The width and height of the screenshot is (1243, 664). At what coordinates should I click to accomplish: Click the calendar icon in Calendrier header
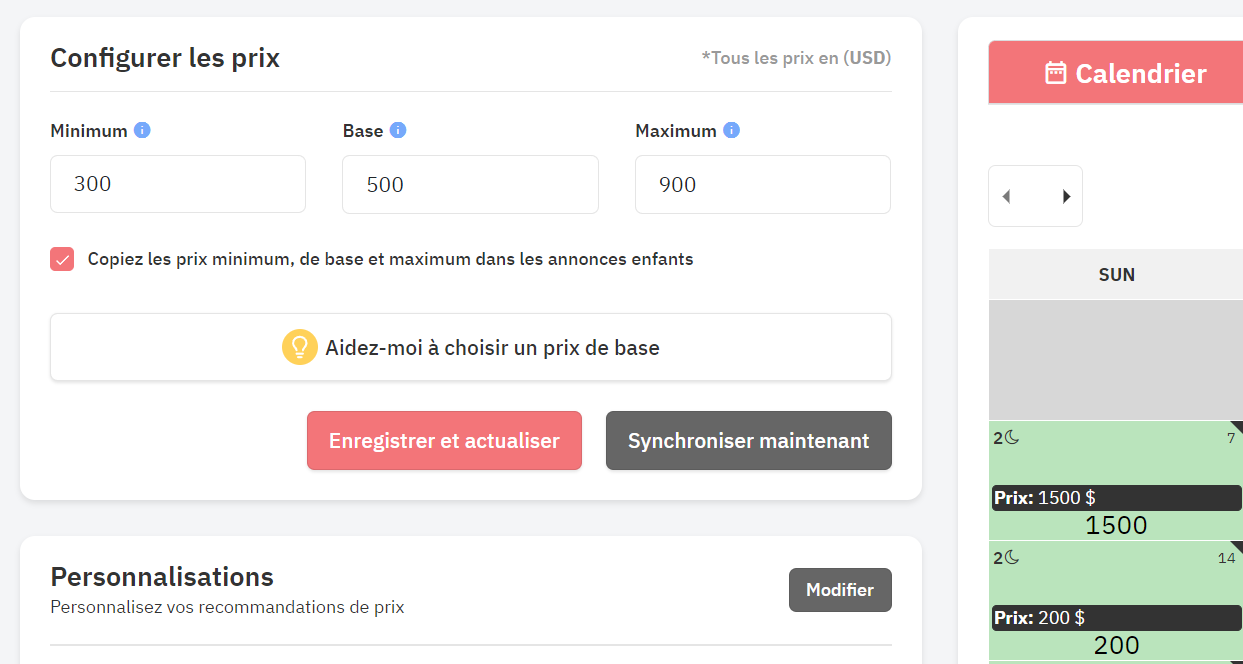1055,73
